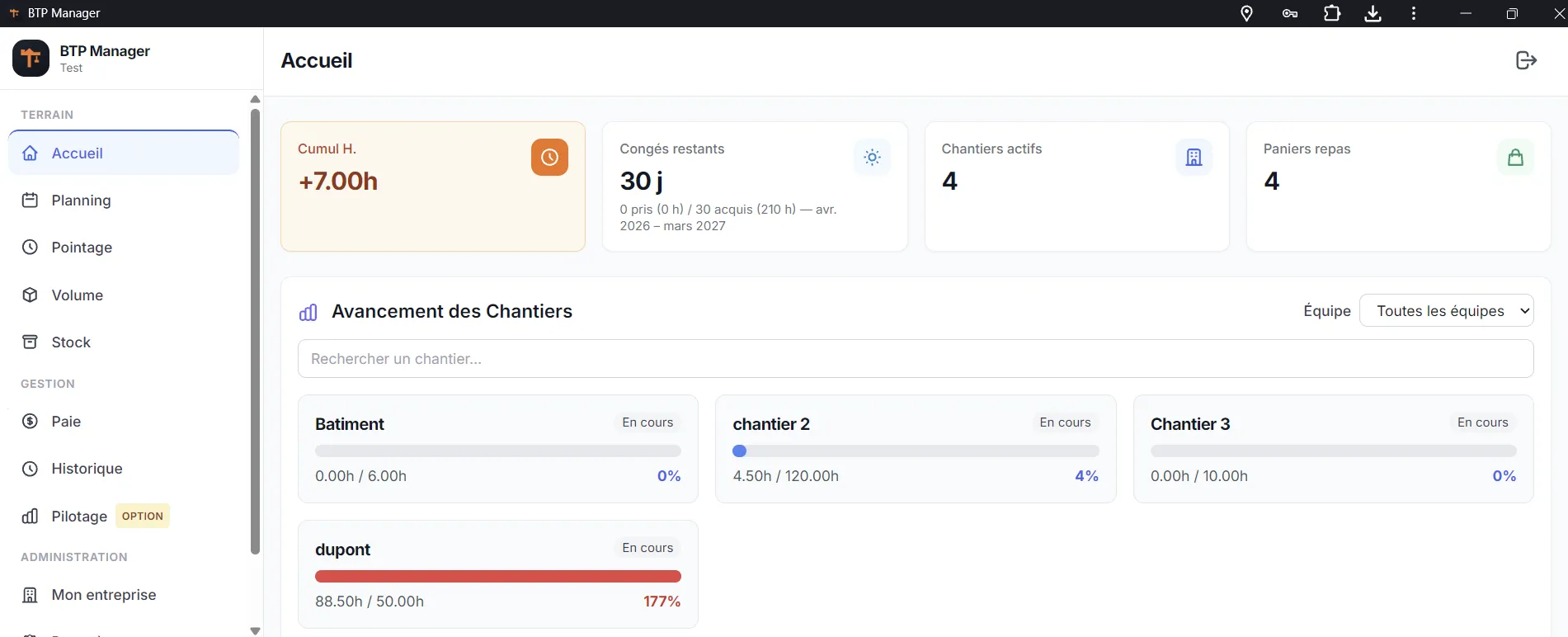This screenshot has height=637, width=1568.
Task: Click the sidebar scroll down arrow
Action: click(255, 630)
